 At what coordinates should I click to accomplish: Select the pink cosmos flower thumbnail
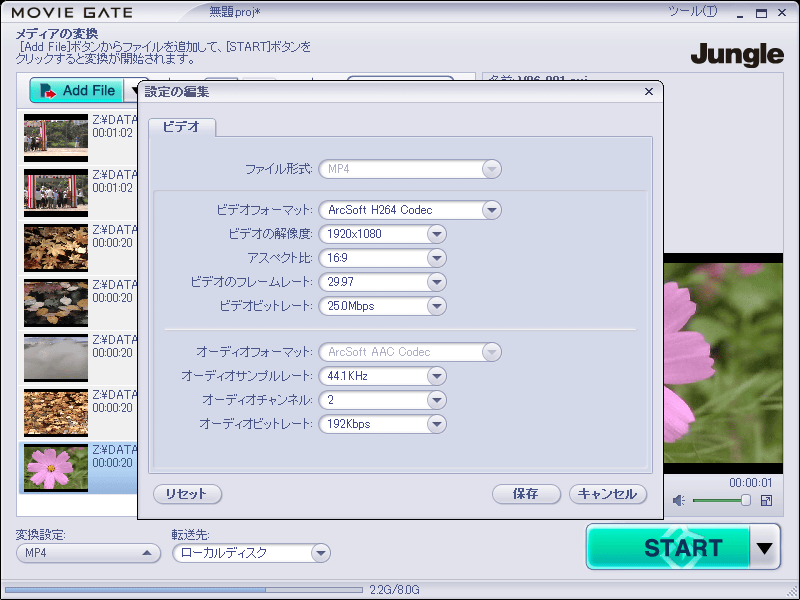pos(56,467)
